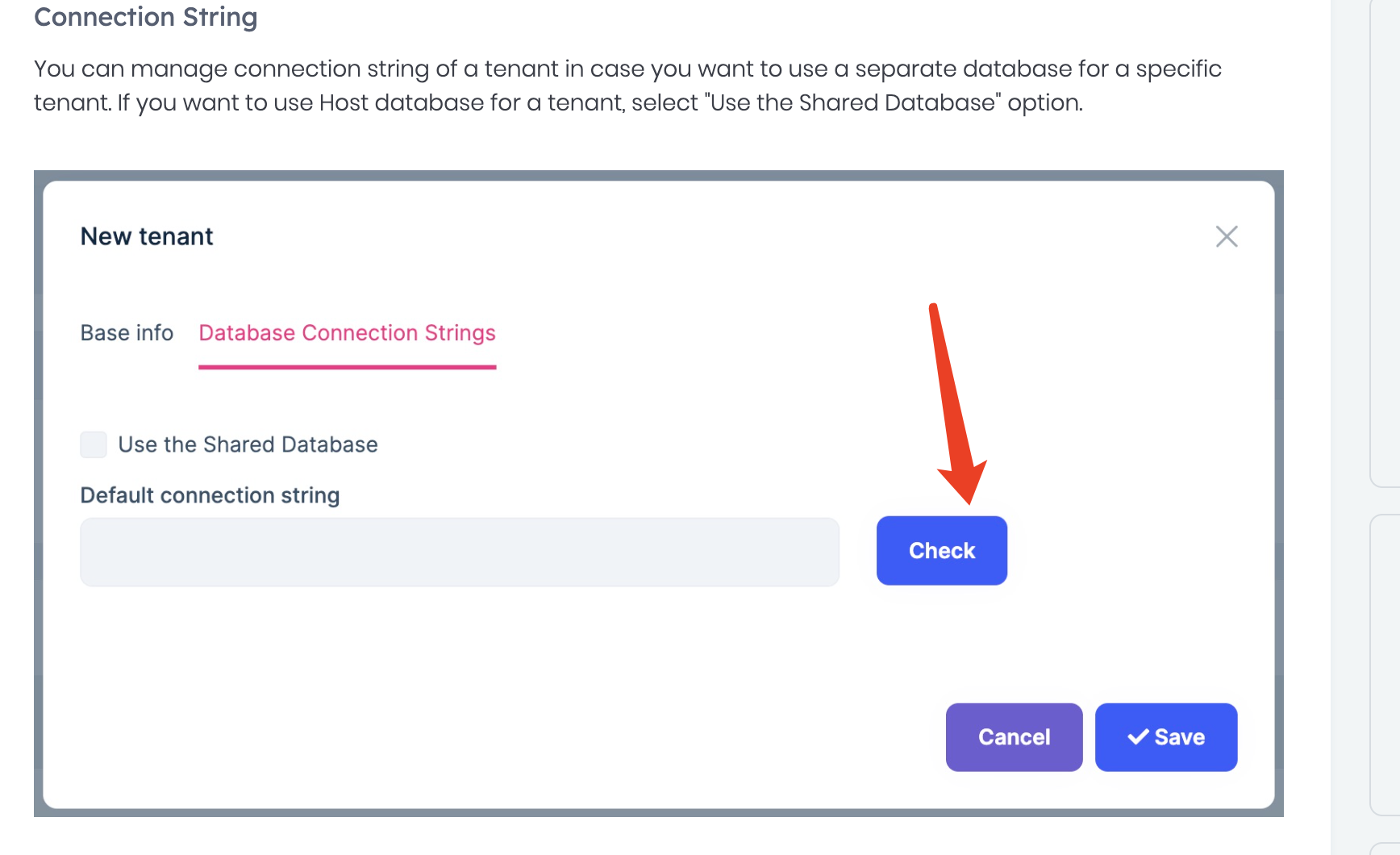Click the upper card in the right sidebar
This screenshot has width=1400, height=855.
tap(1385, 242)
